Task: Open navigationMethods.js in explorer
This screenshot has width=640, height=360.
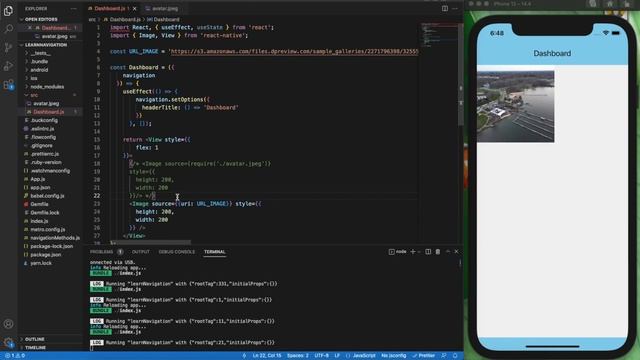Action: click(x=55, y=238)
